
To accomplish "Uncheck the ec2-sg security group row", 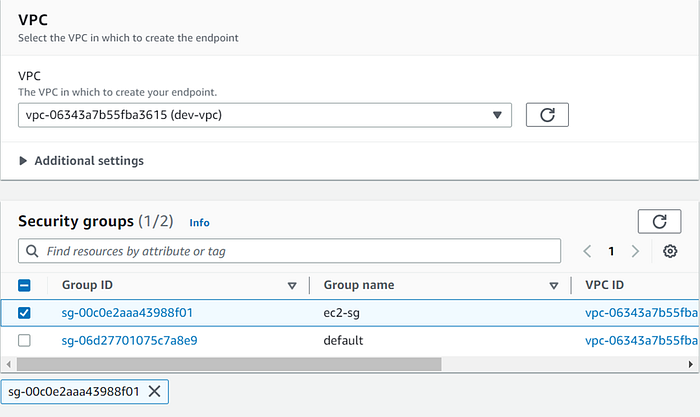I will [x=25, y=312].
